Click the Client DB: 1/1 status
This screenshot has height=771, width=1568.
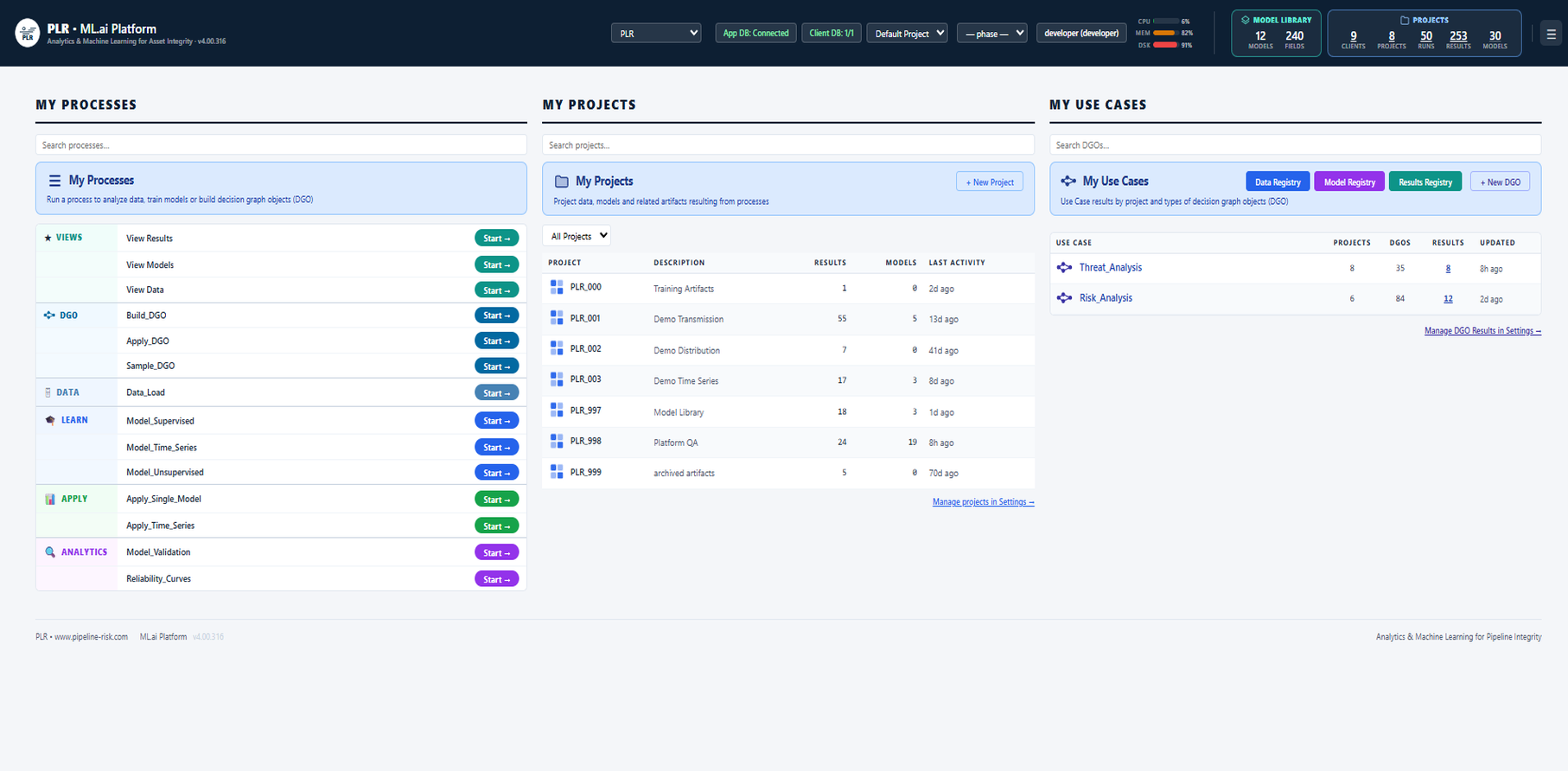(832, 33)
